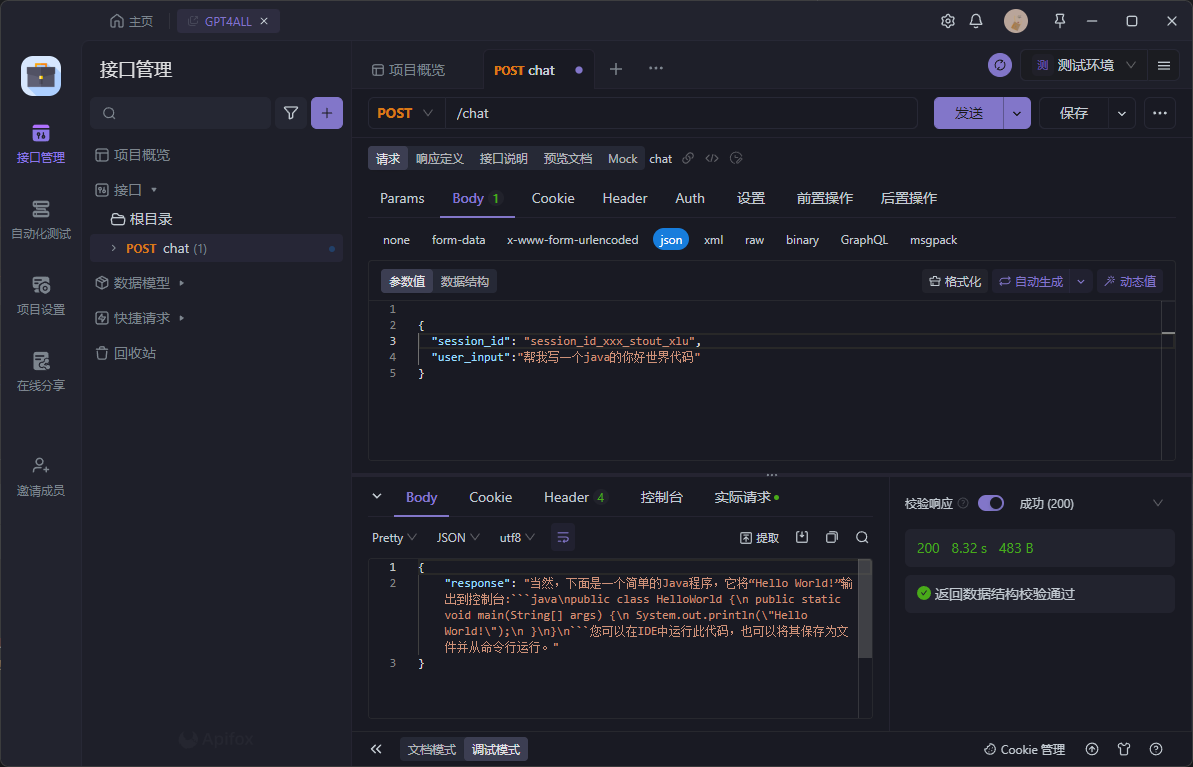Click the response body vertical scrollbar
The width and height of the screenshot is (1193, 767).
point(864,609)
